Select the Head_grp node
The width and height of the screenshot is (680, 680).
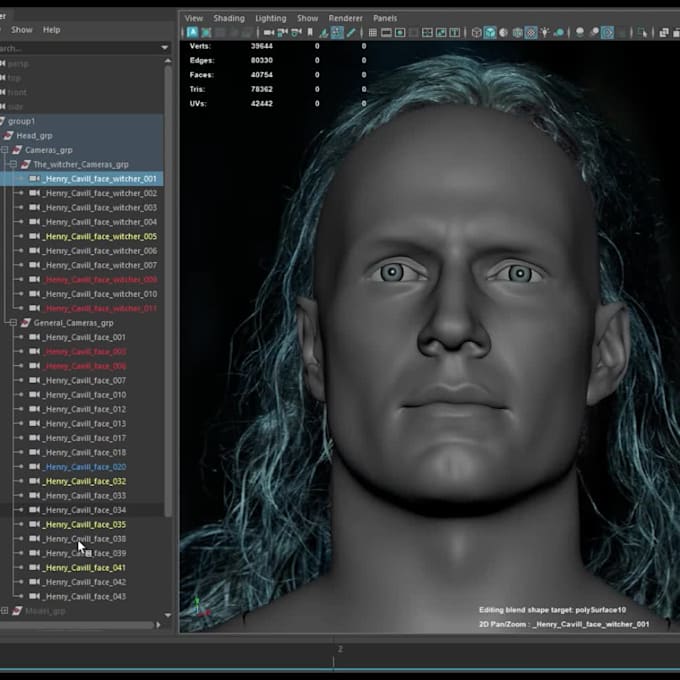34,136
